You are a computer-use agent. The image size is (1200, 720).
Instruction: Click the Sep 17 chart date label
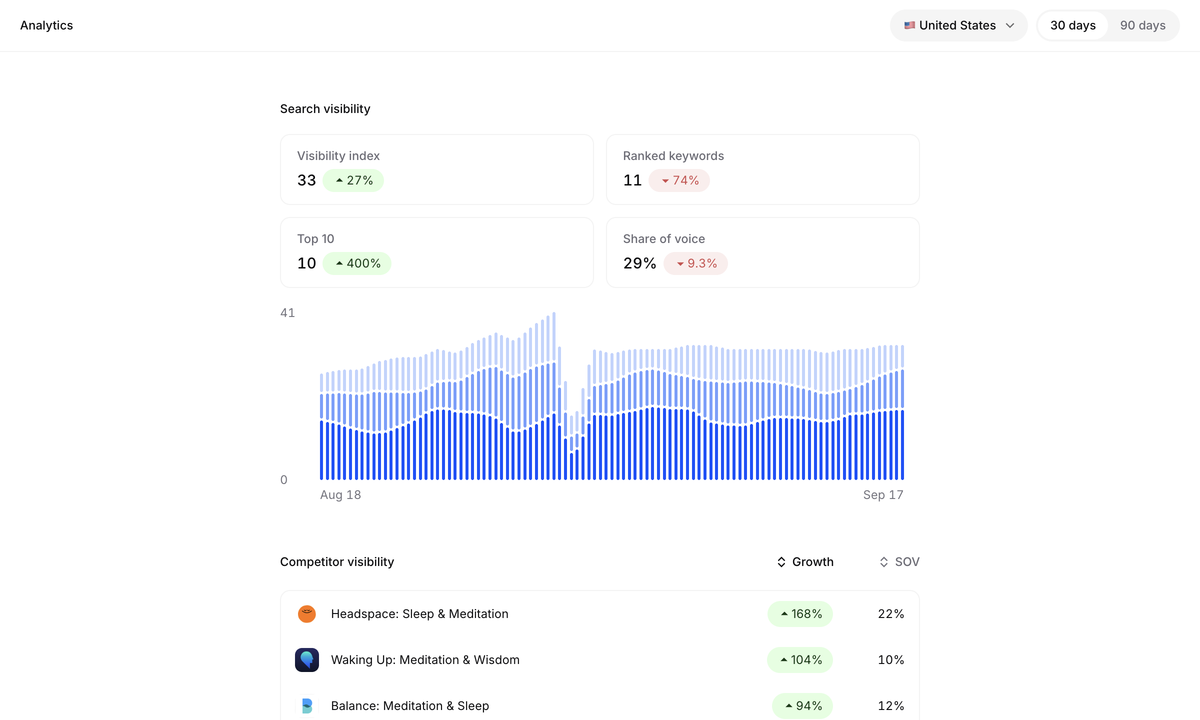(883, 495)
